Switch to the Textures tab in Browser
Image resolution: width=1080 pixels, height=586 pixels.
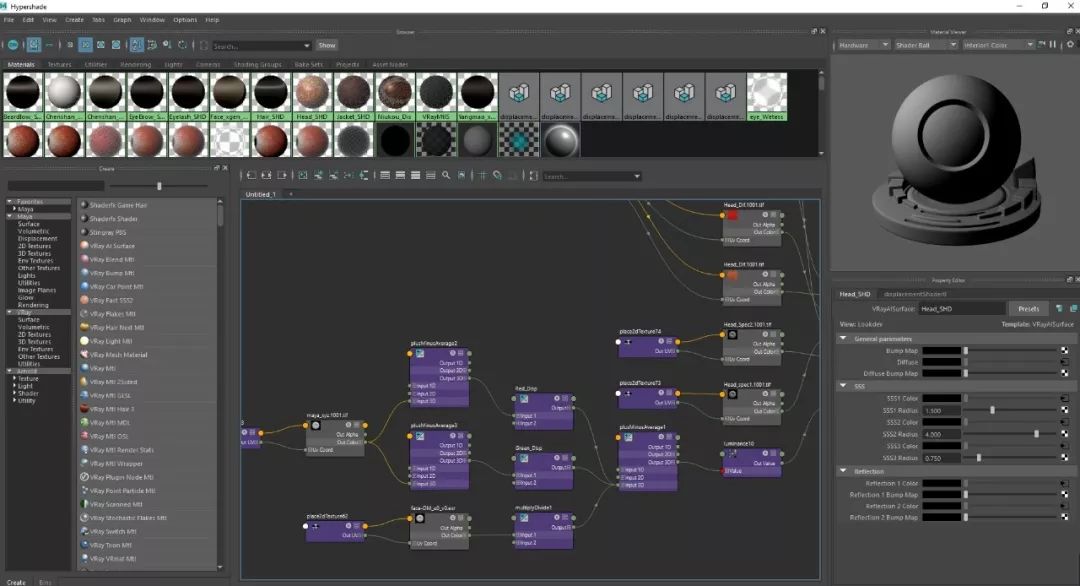click(x=59, y=65)
